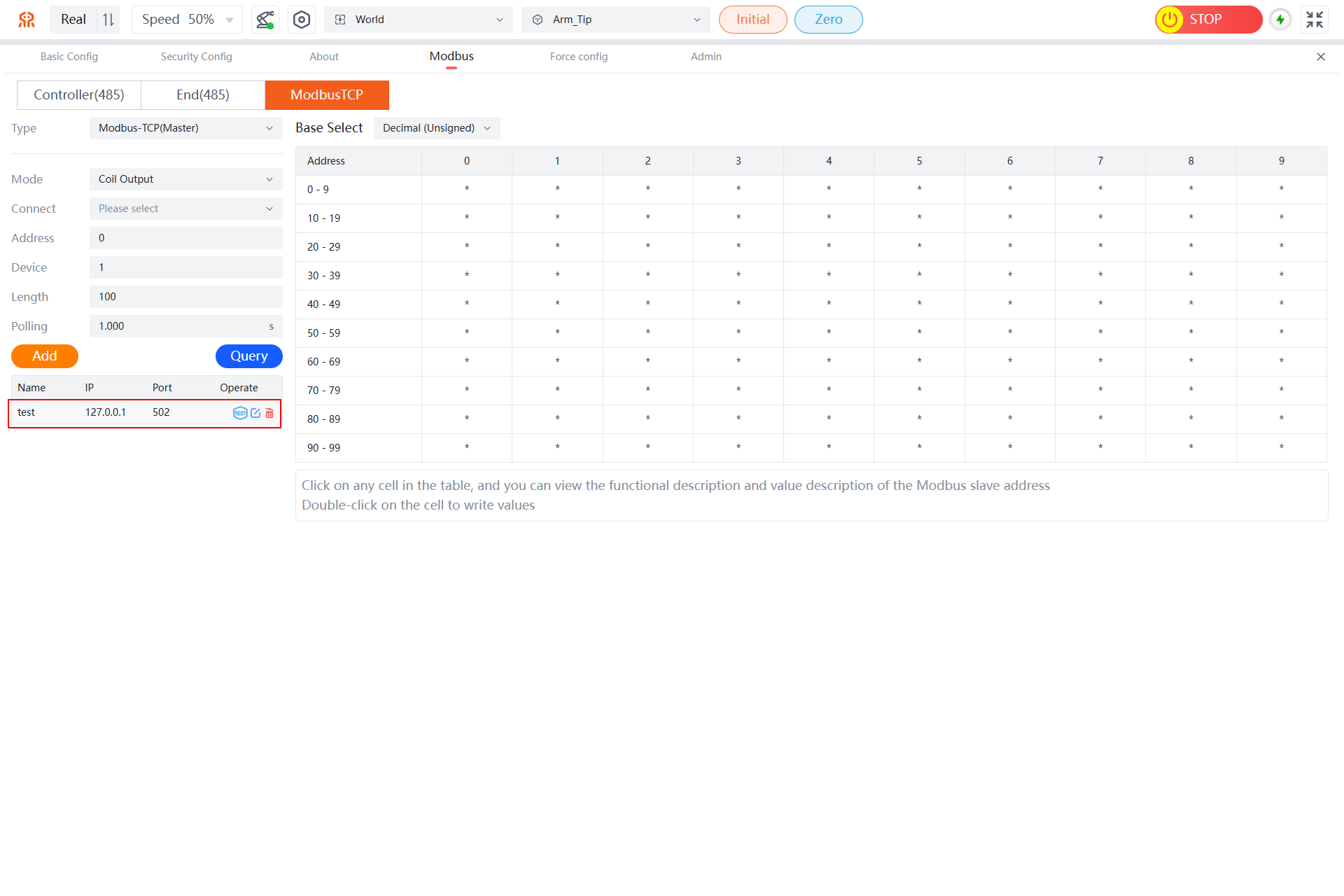This screenshot has width=1344, height=896.
Task: Select the Controller(485) tab
Action: click(79, 95)
